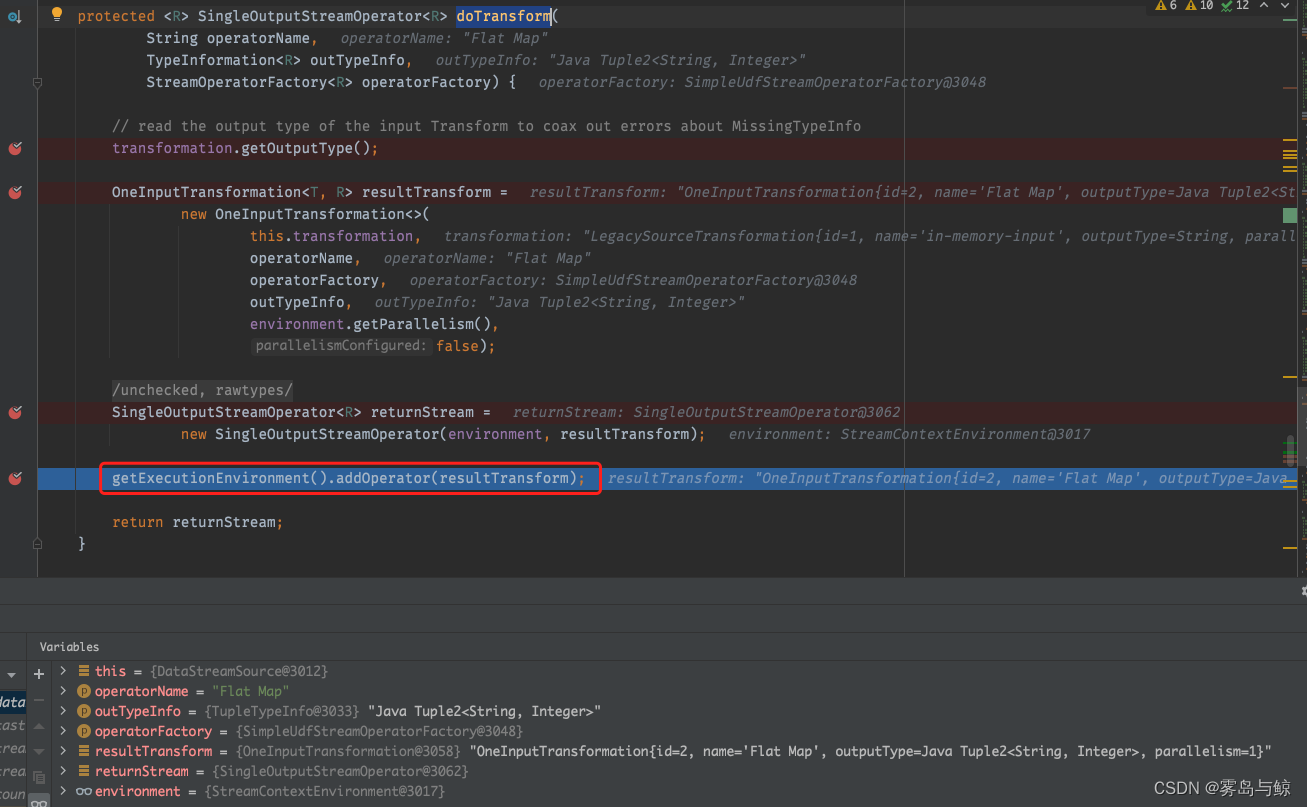1307x807 pixels.
Task: Select the resultTransform OneInputTransformation@3058 row
Action: click(x=680, y=751)
